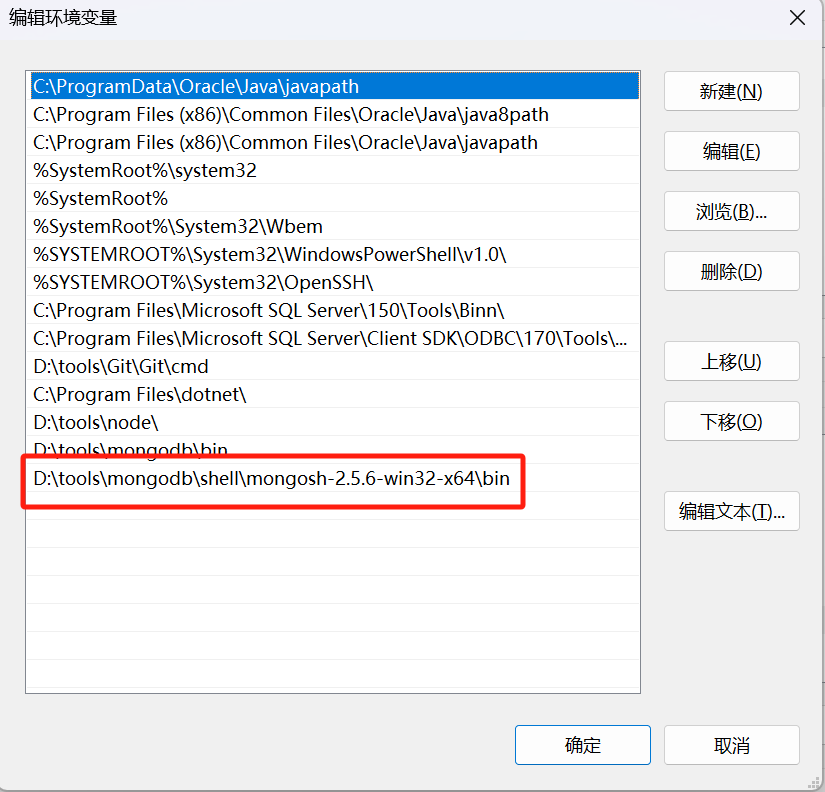
Task: Select the WindowsPowerShell\v1.0\ entry
Action: 334,254
